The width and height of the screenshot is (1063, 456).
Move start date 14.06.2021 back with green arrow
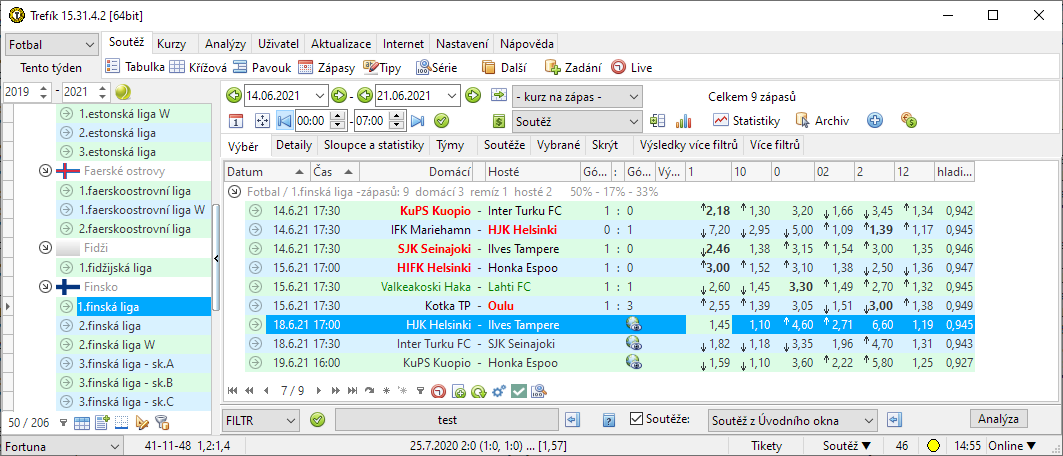234,95
